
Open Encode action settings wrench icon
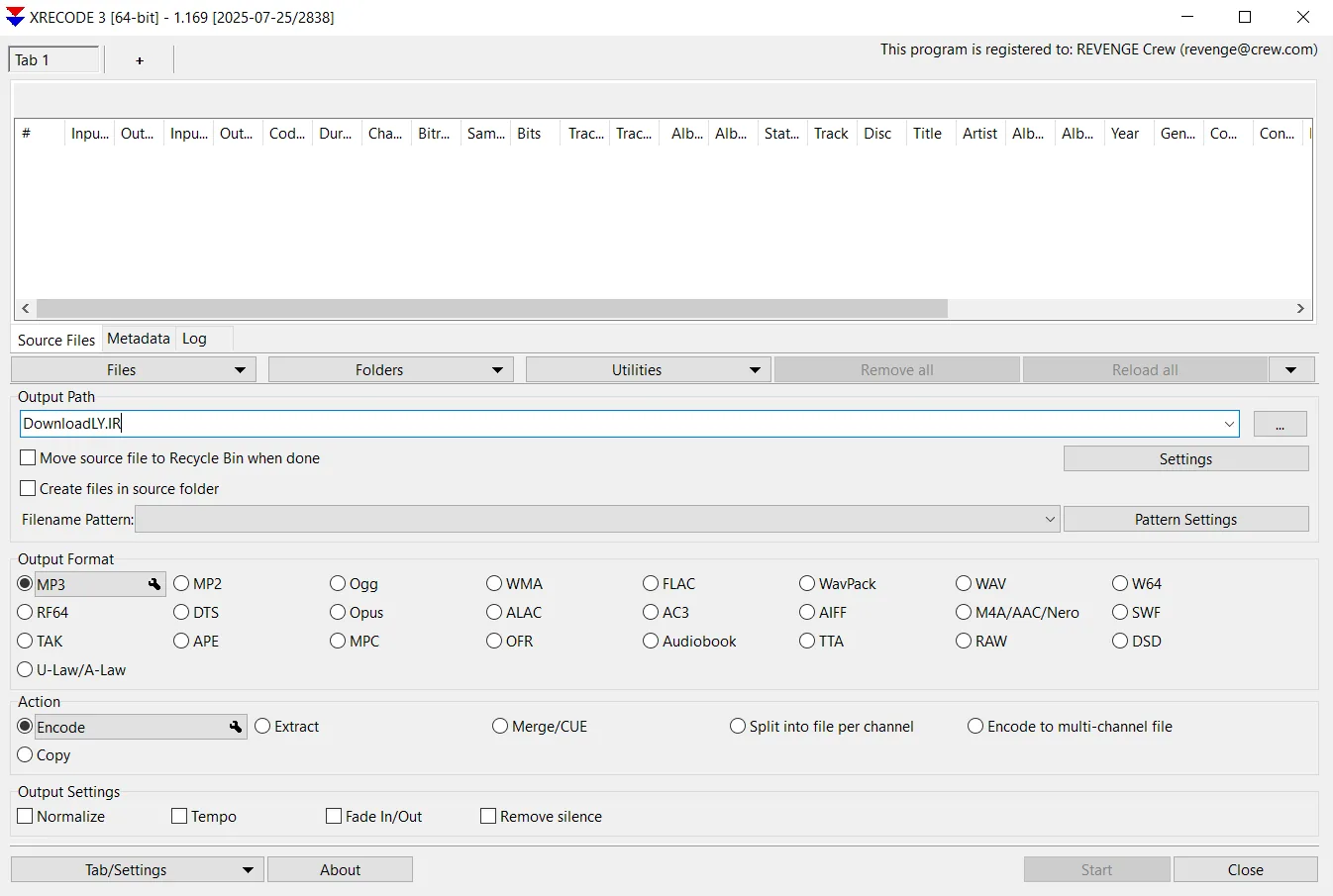pos(236,727)
